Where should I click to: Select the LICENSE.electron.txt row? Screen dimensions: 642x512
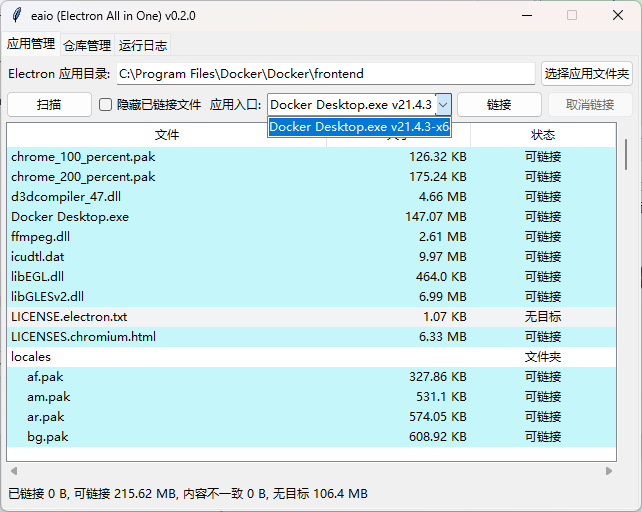click(x=311, y=317)
